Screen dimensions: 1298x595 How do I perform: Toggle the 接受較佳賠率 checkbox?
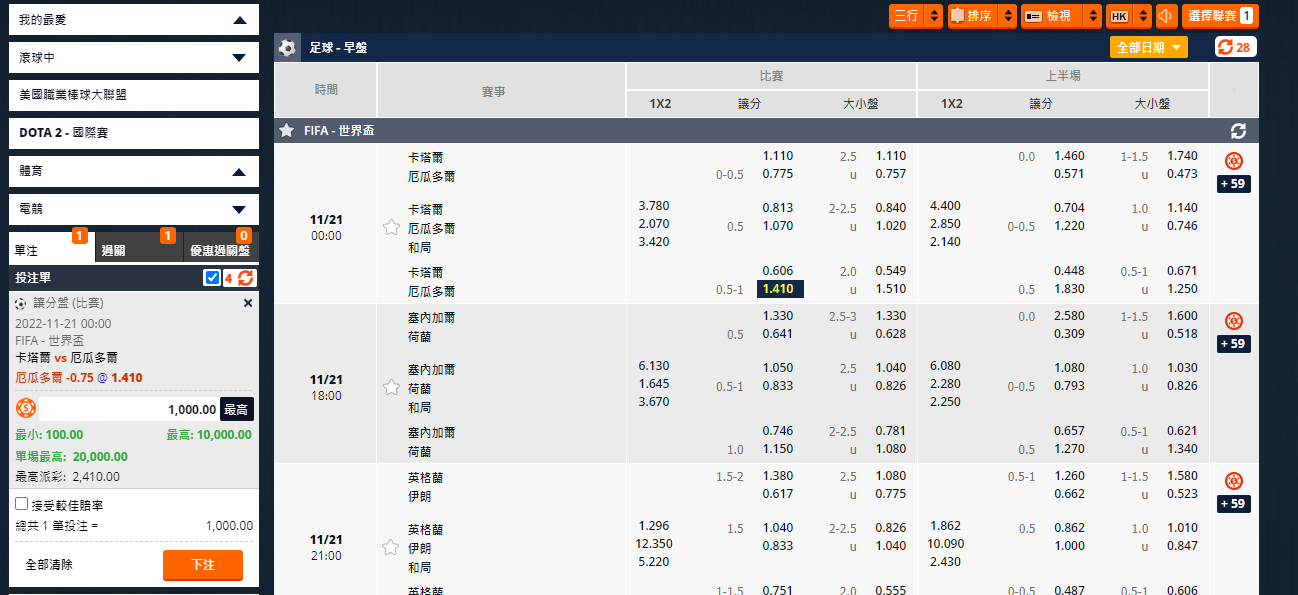pos(22,504)
